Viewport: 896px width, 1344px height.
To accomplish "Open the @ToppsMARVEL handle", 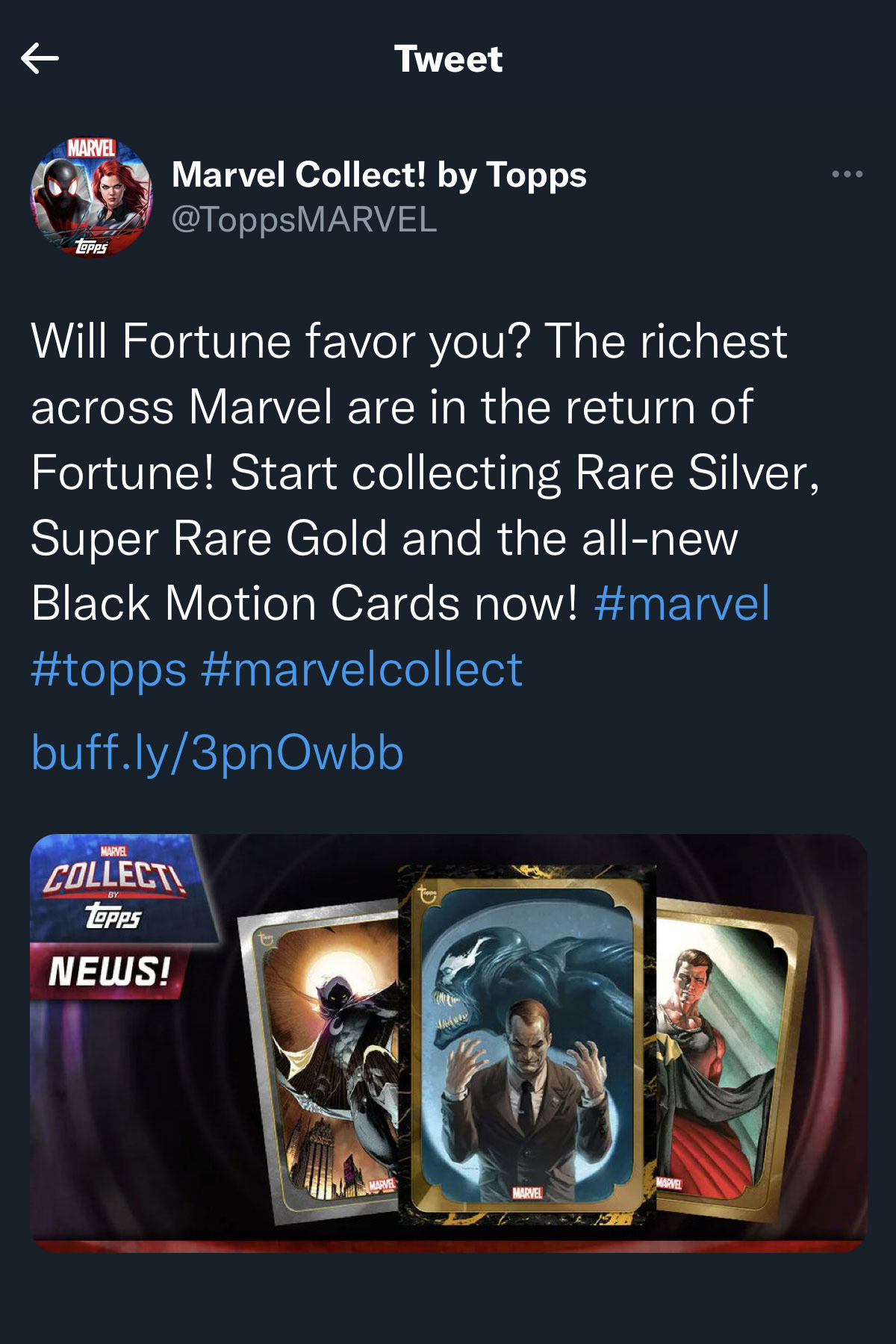I will 304,220.
